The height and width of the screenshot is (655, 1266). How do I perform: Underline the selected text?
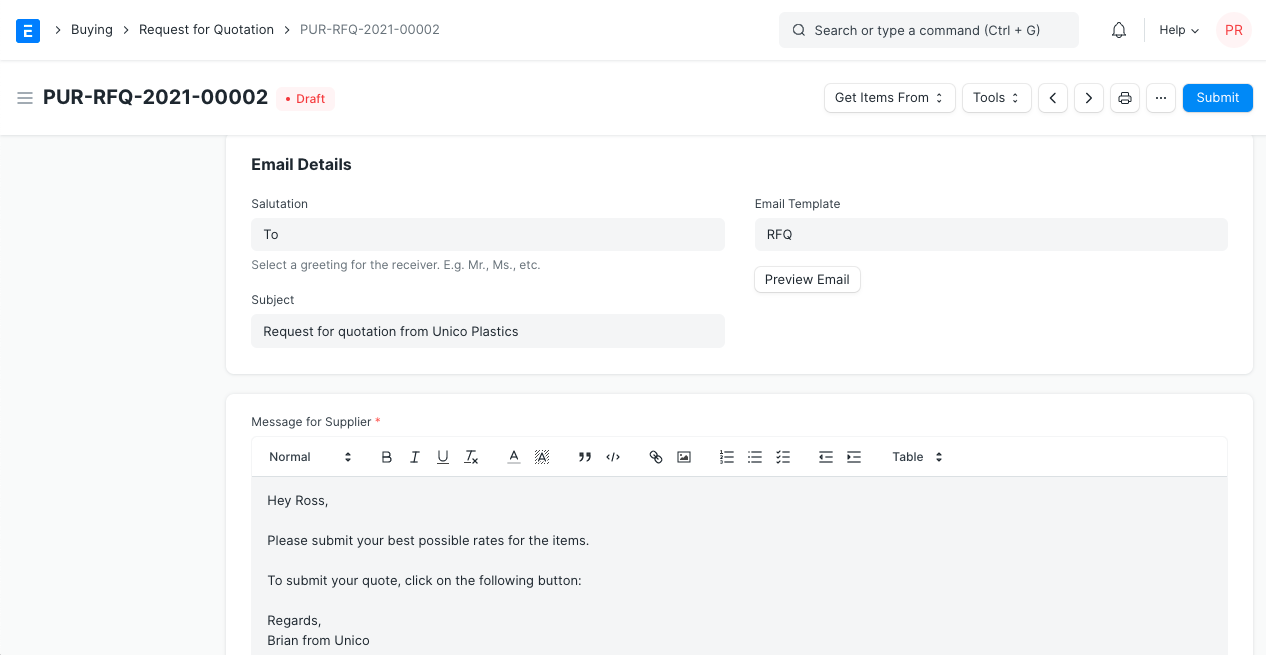coord(442,456)
